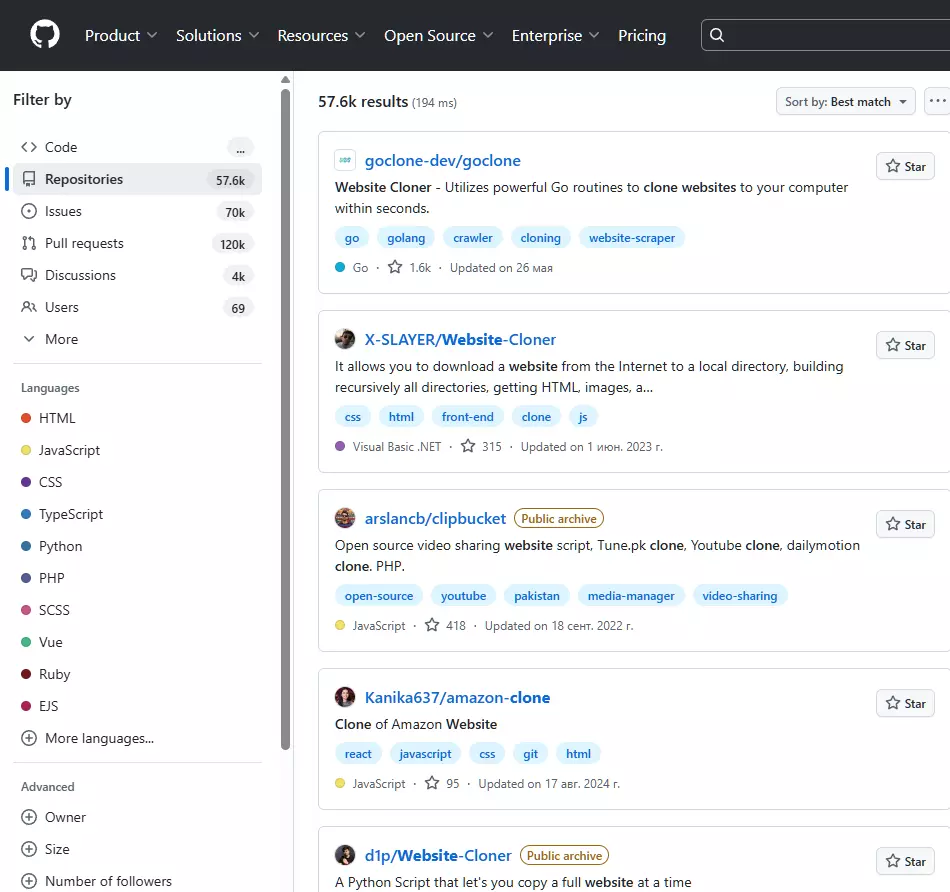This screenshot has width=950, height=892.
Task: Click the plus icon beside More languages
Action: click(x=28, y=738)
